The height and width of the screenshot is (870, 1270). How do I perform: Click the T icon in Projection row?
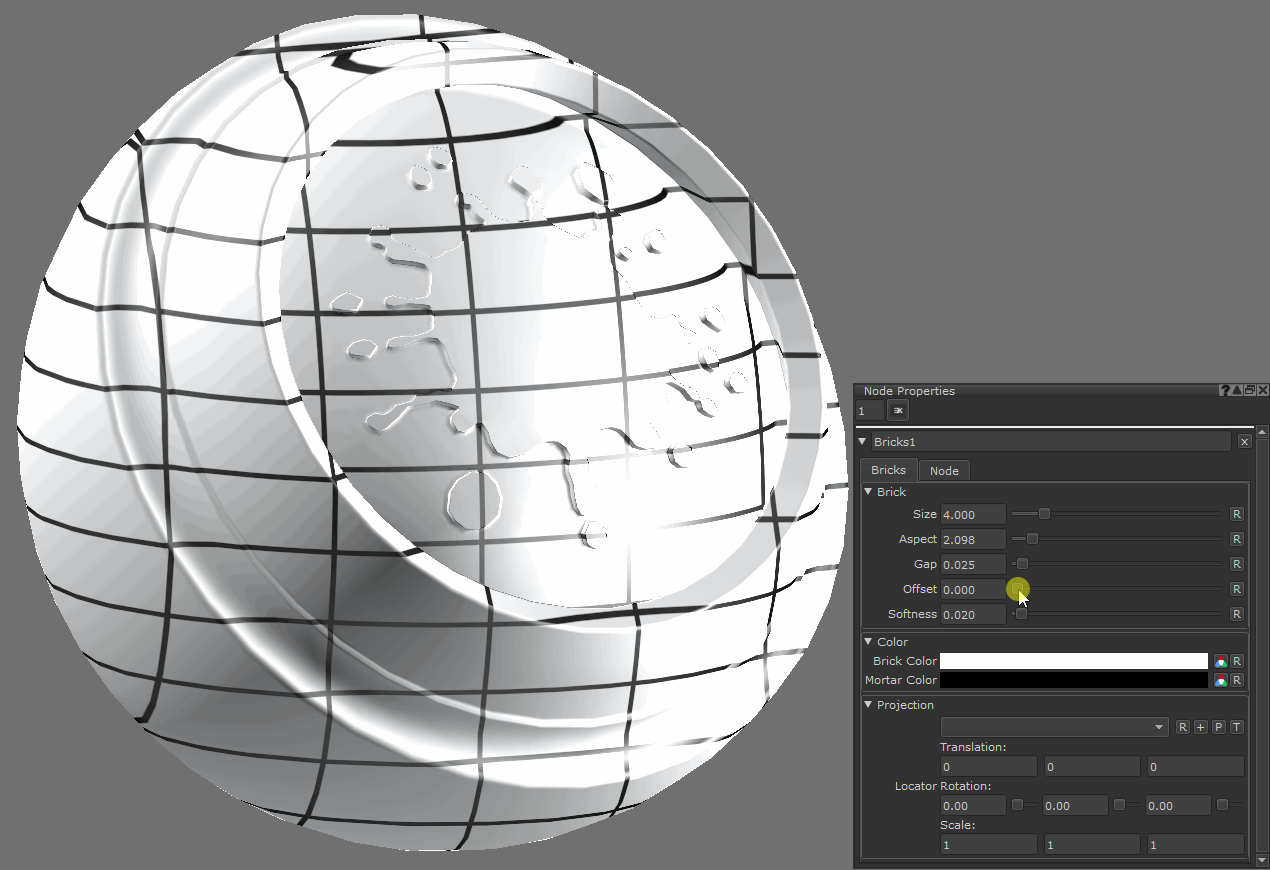pyautogui.click(x=1236, y=727)
